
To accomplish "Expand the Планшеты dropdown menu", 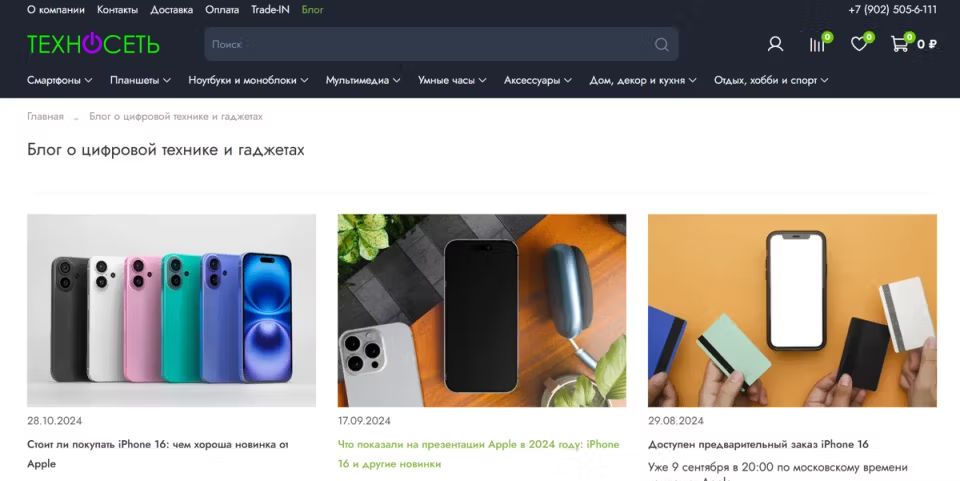I will 140,80.
